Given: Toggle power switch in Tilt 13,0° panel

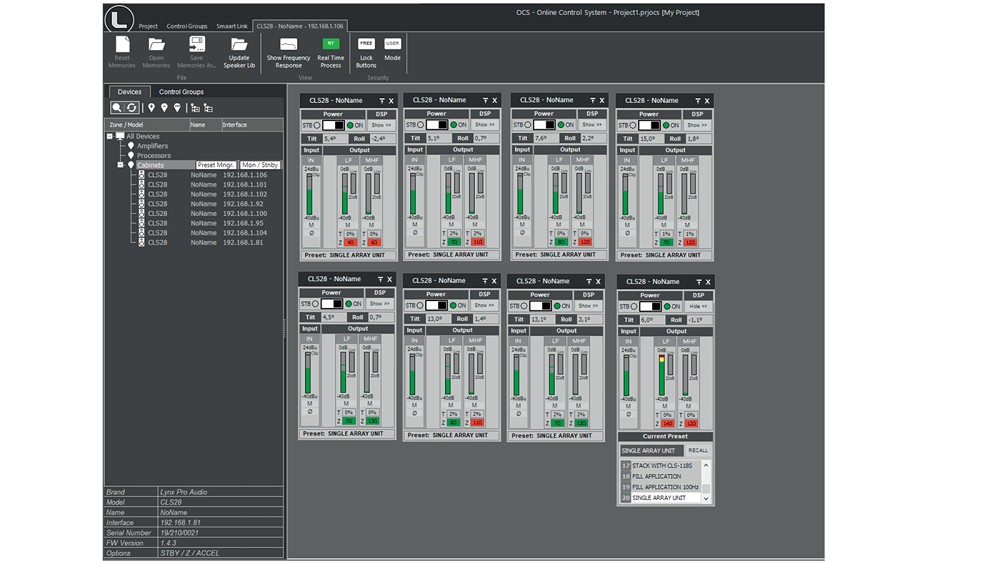Looking at the screenshot, I should (436, 305).
